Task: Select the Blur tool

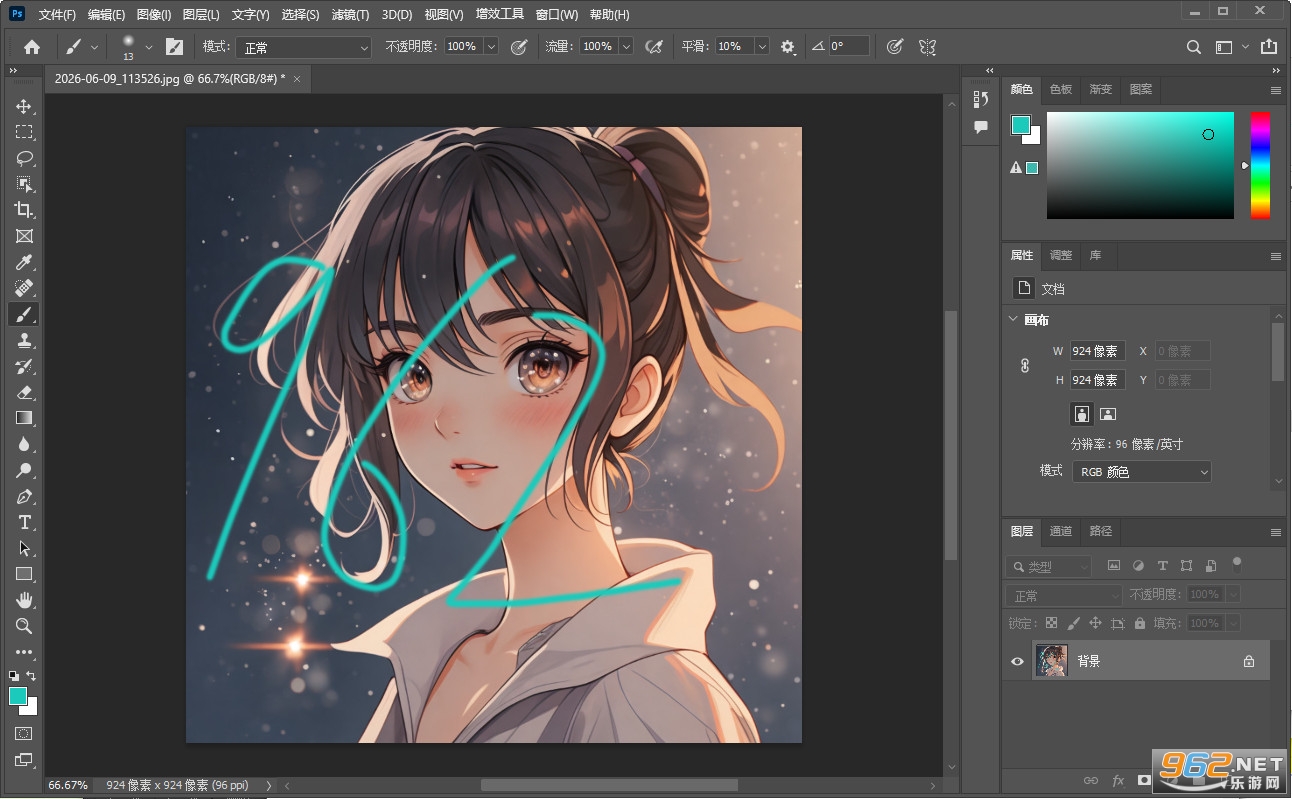Action: pyautogui.click(x=24, y=444)
